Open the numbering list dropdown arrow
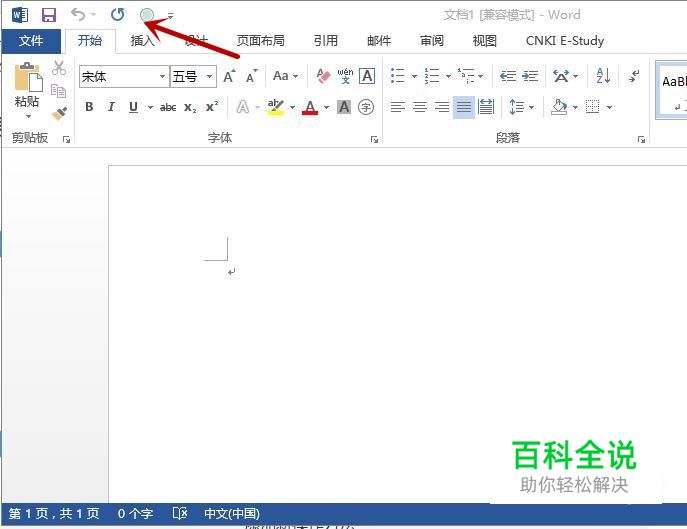The width and height of the screenshot is (687, 529). 448,77
